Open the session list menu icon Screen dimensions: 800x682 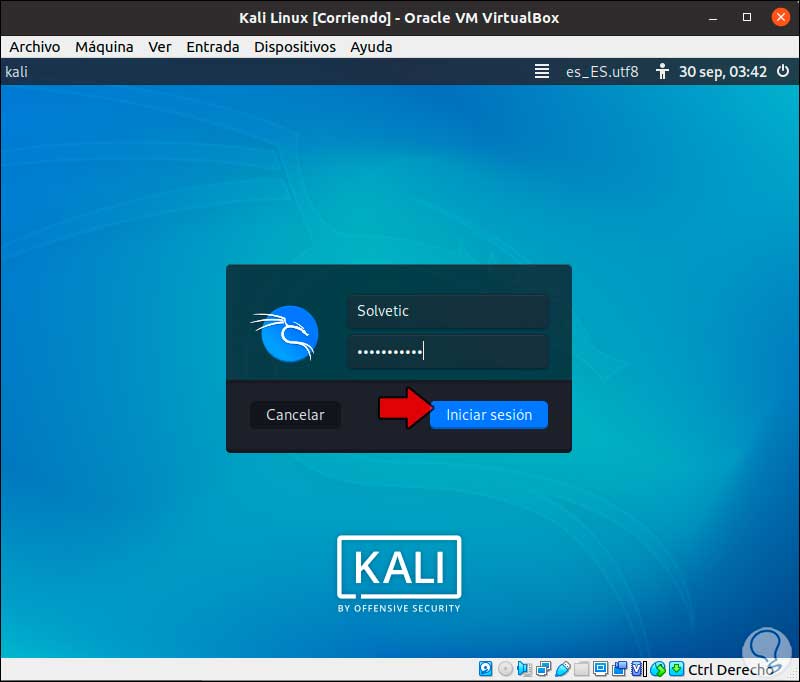542,71
